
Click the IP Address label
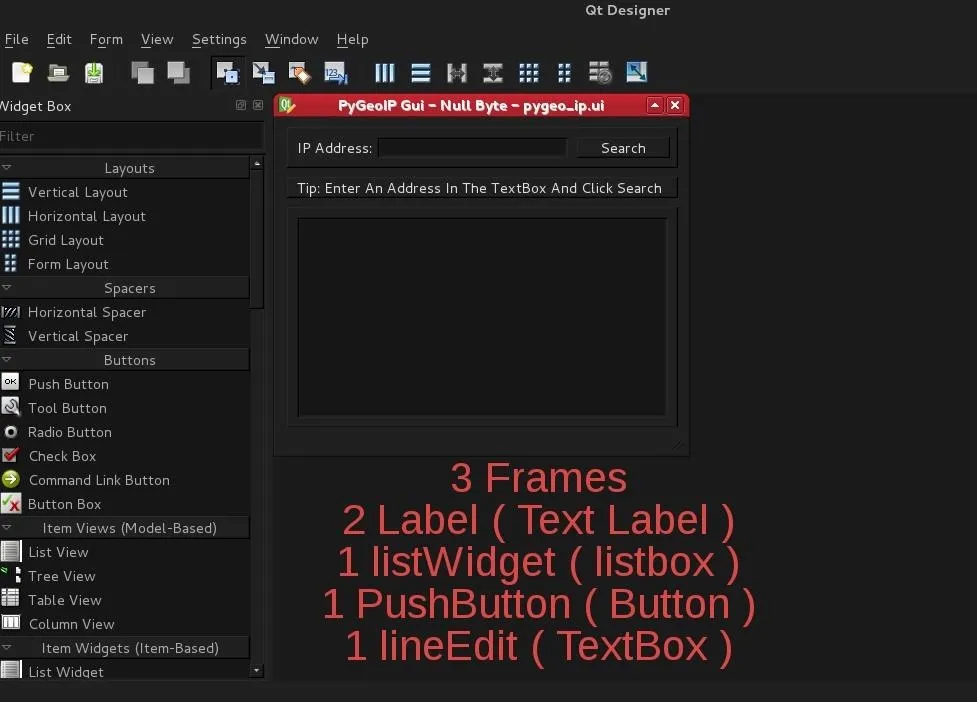(335, 148)
